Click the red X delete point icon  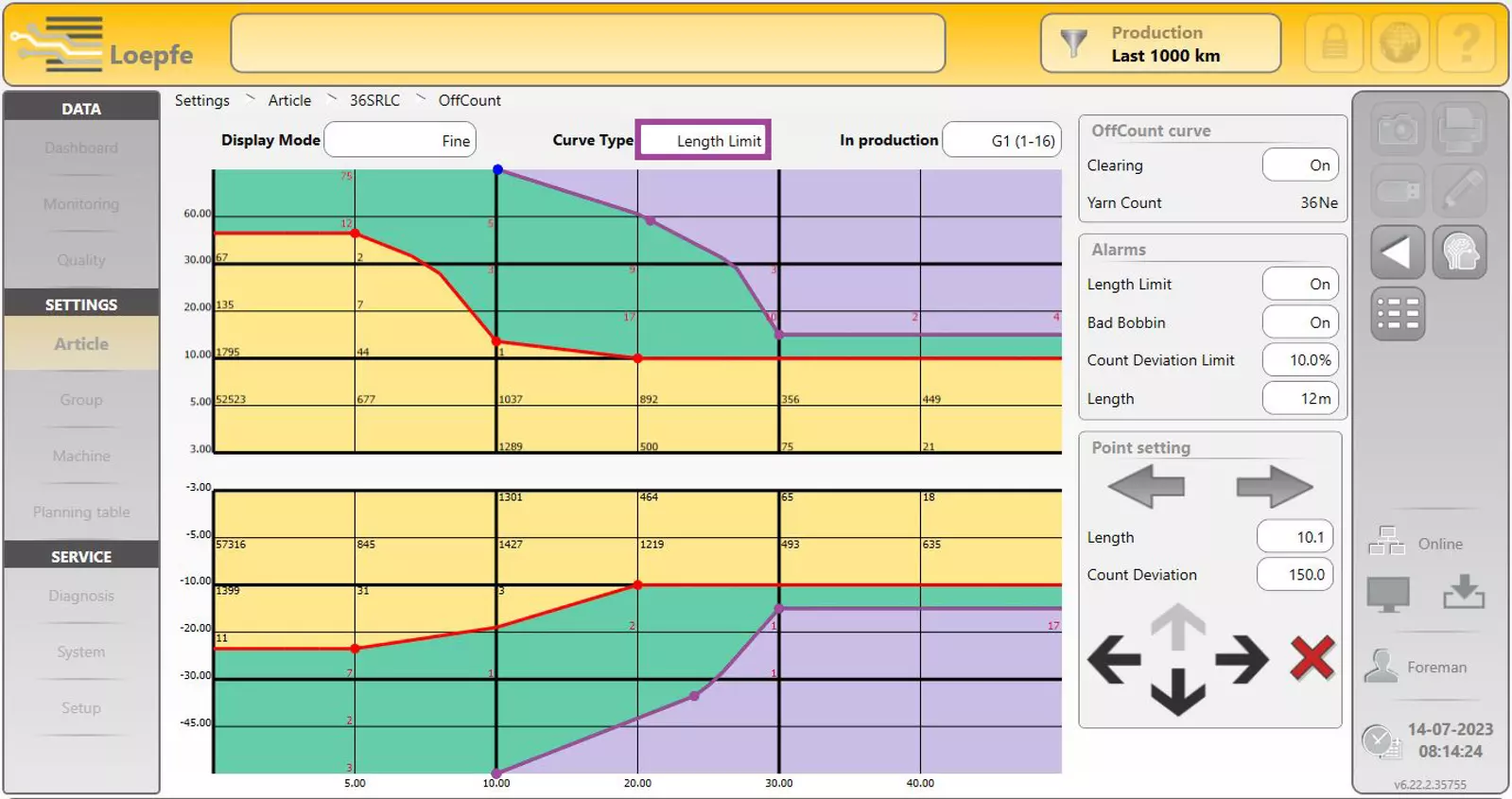click(1312, 658)
